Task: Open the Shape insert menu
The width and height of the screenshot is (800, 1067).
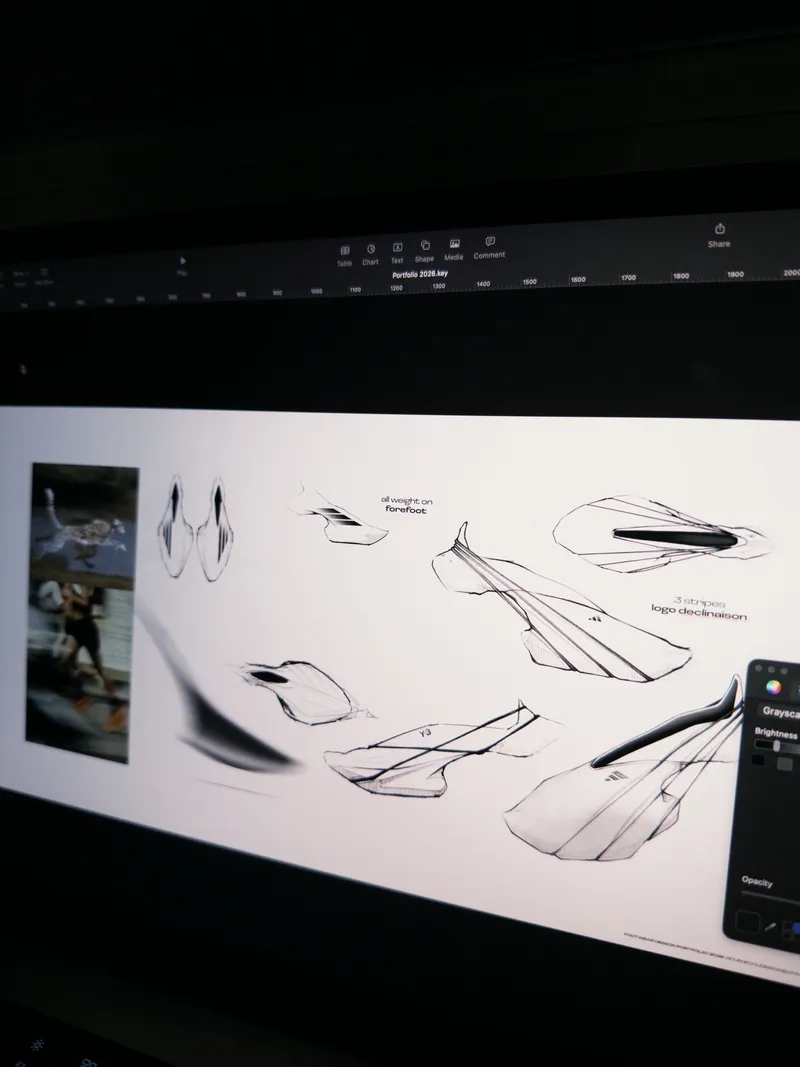Action: pos(424,251)
